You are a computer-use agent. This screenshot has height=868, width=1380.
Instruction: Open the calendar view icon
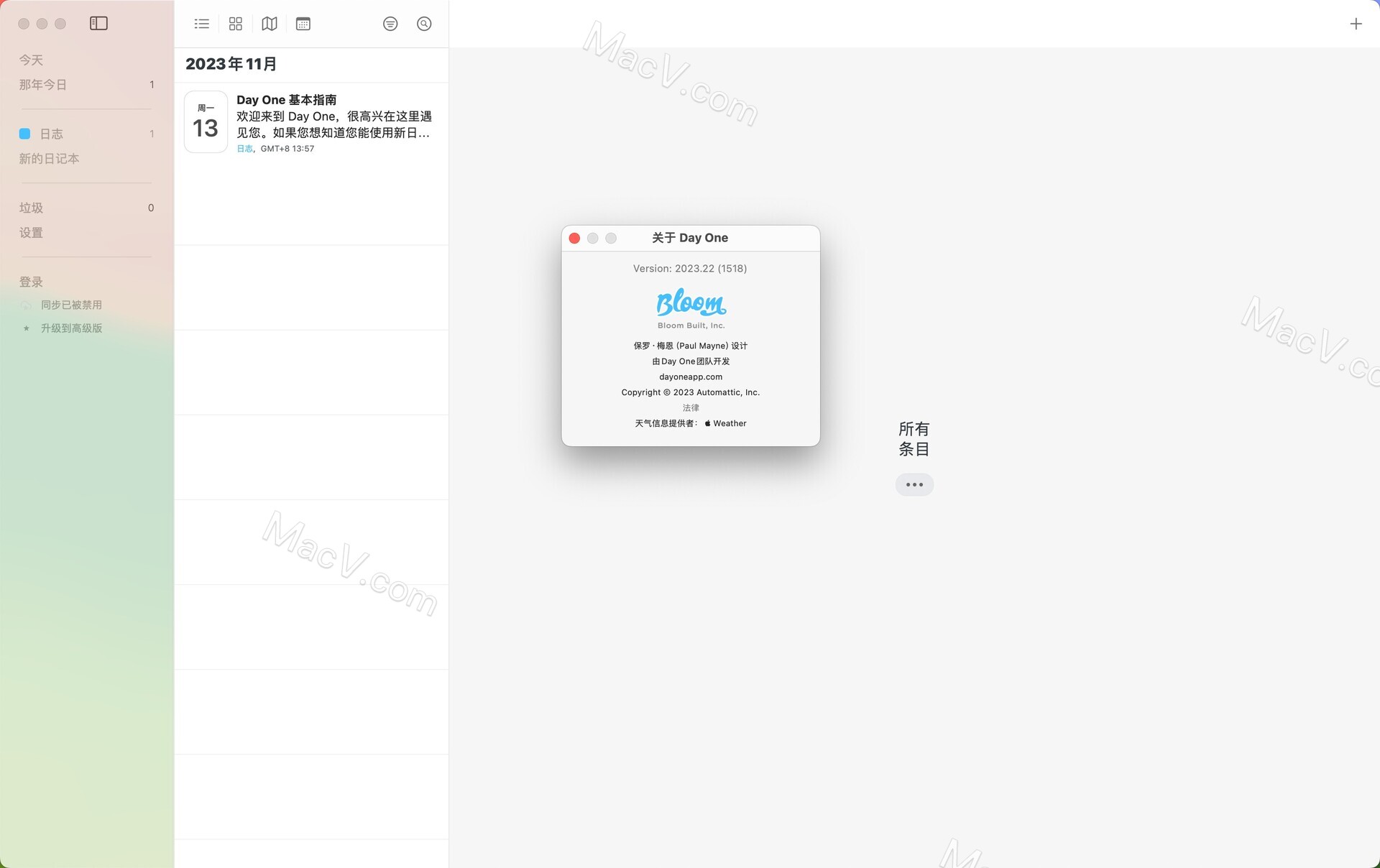pos(303,24)
